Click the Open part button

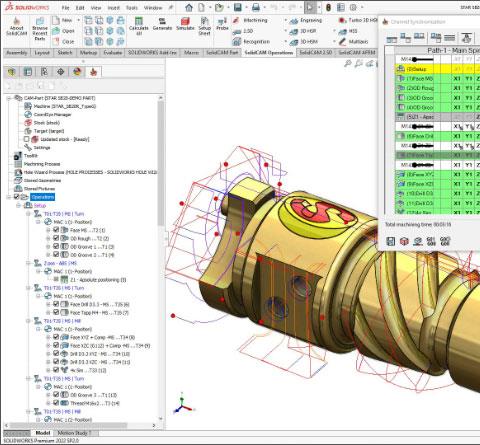[64, 31]
